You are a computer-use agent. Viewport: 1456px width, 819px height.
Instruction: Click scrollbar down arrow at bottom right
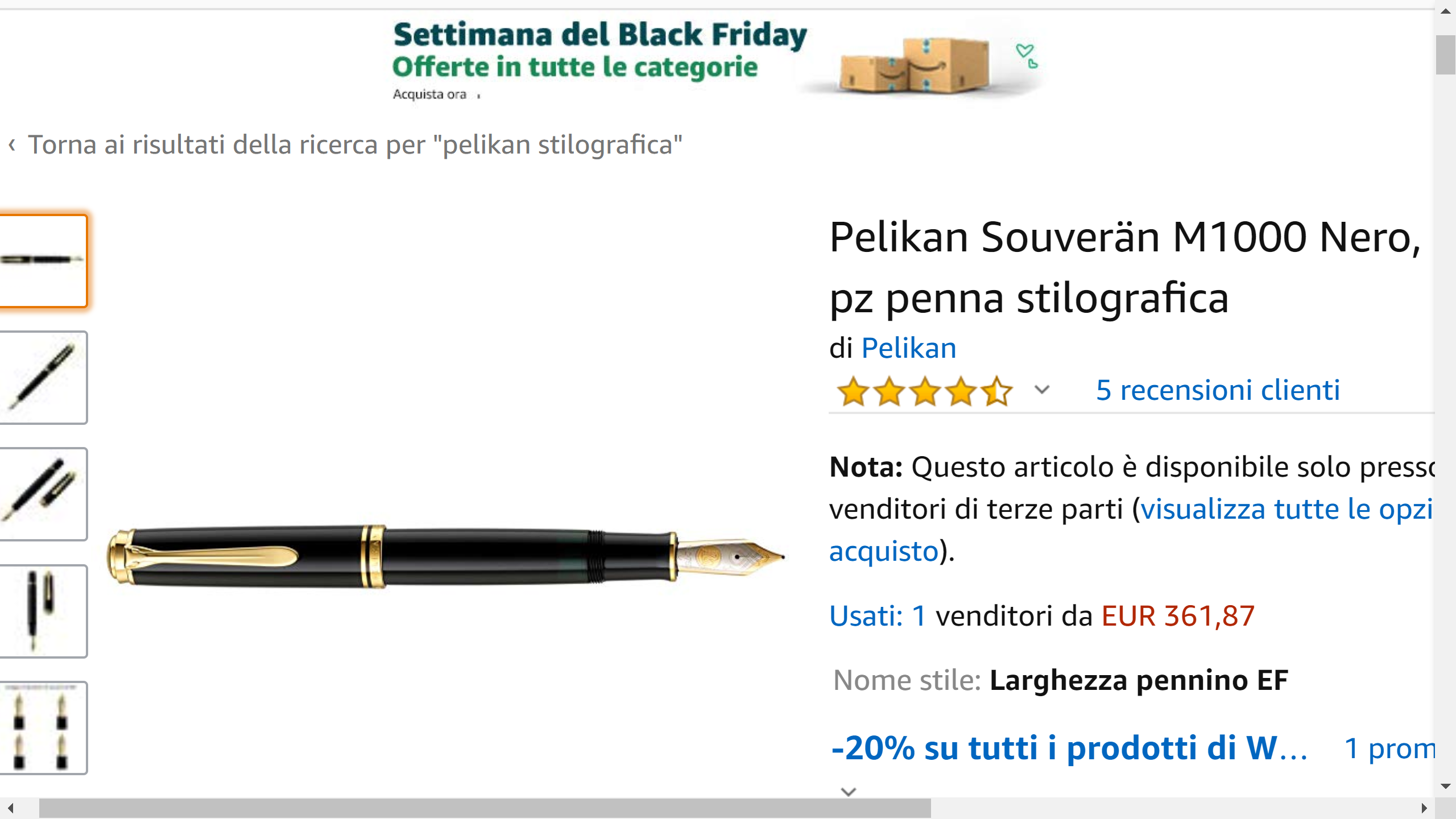(x=1445, y=787)
